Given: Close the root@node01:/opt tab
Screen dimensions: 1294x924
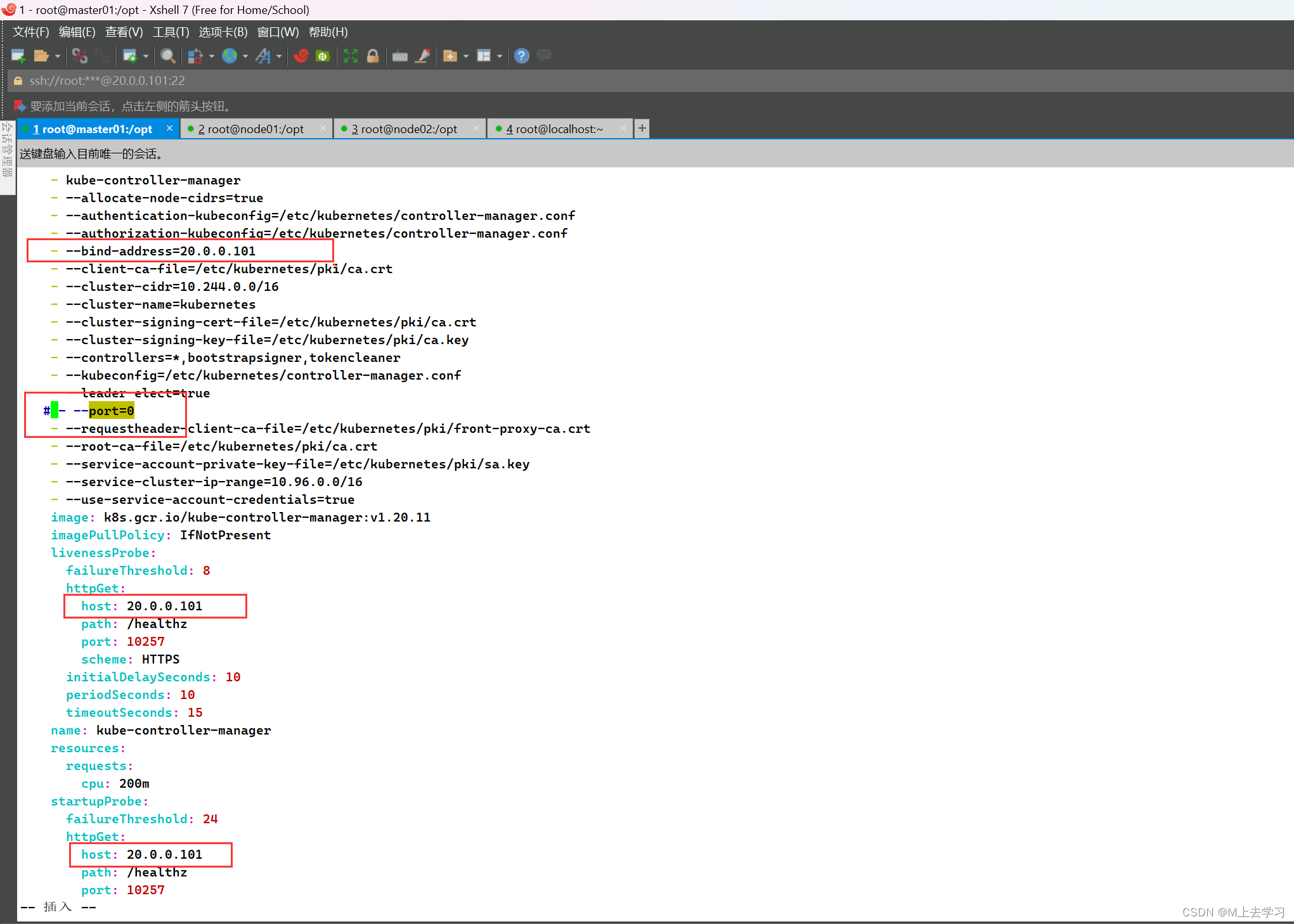Looking at the screenshot, I should point(323,128).
